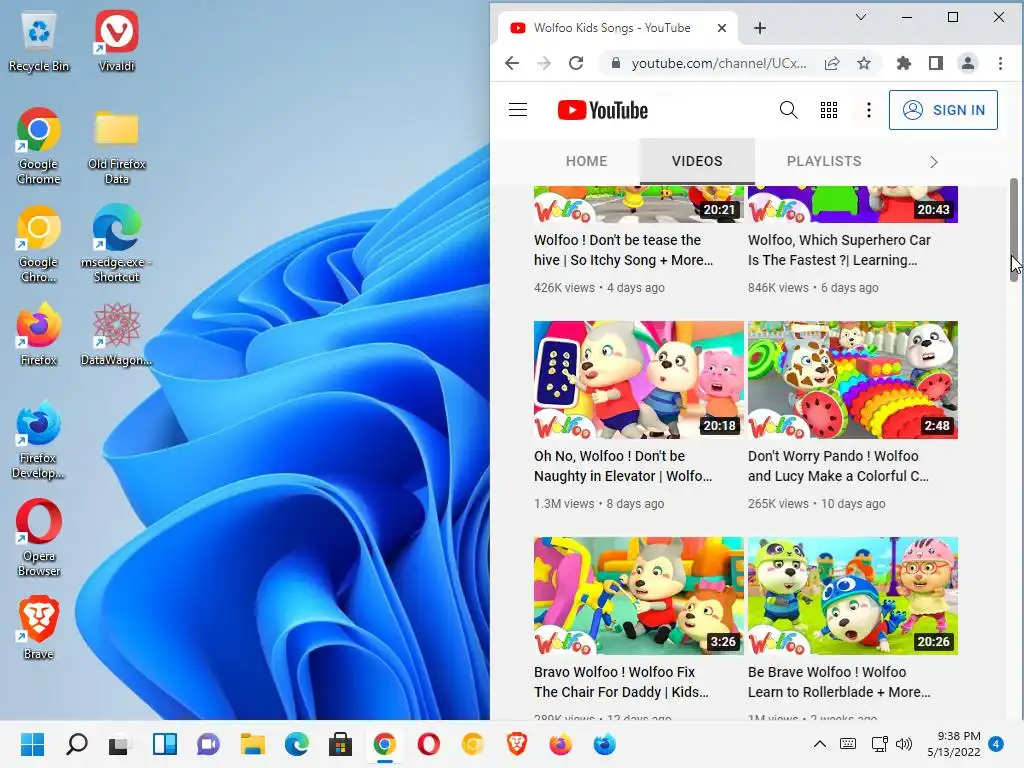Open 'Don't Worry Pando' video title
The height and width of the screenshot is (768, 1024).
(x=839, y=466)
